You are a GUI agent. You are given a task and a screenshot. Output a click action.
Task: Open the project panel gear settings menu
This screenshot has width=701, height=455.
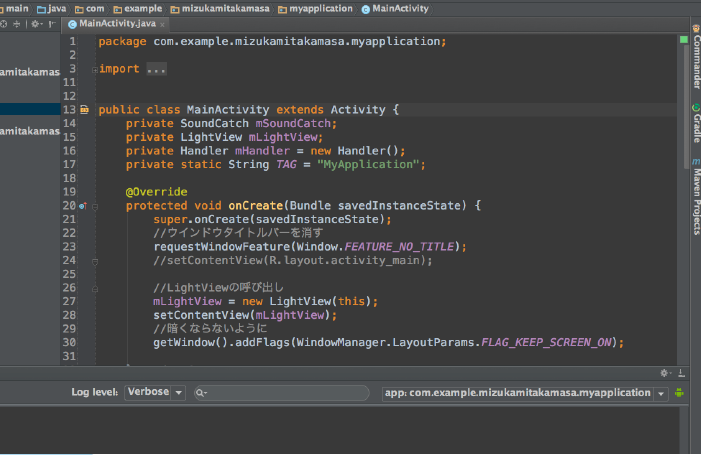(x=36, y=24)
